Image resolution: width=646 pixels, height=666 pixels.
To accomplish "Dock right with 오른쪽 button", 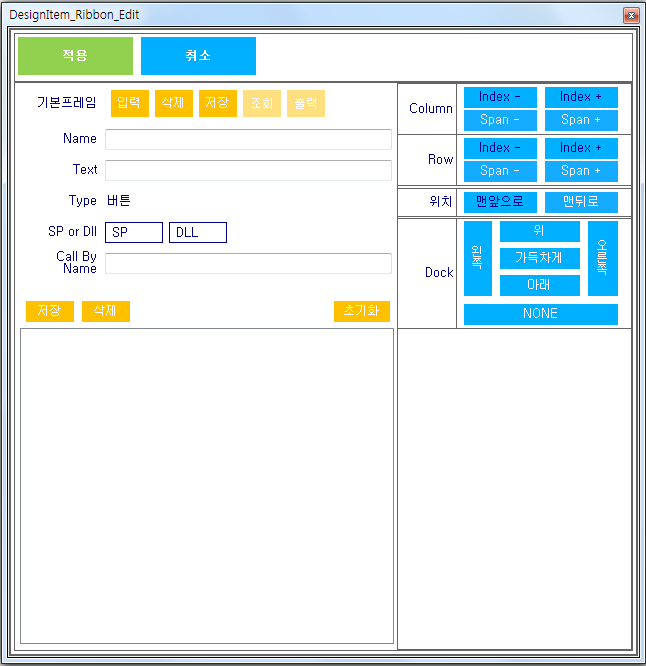I will pos(603,258).
